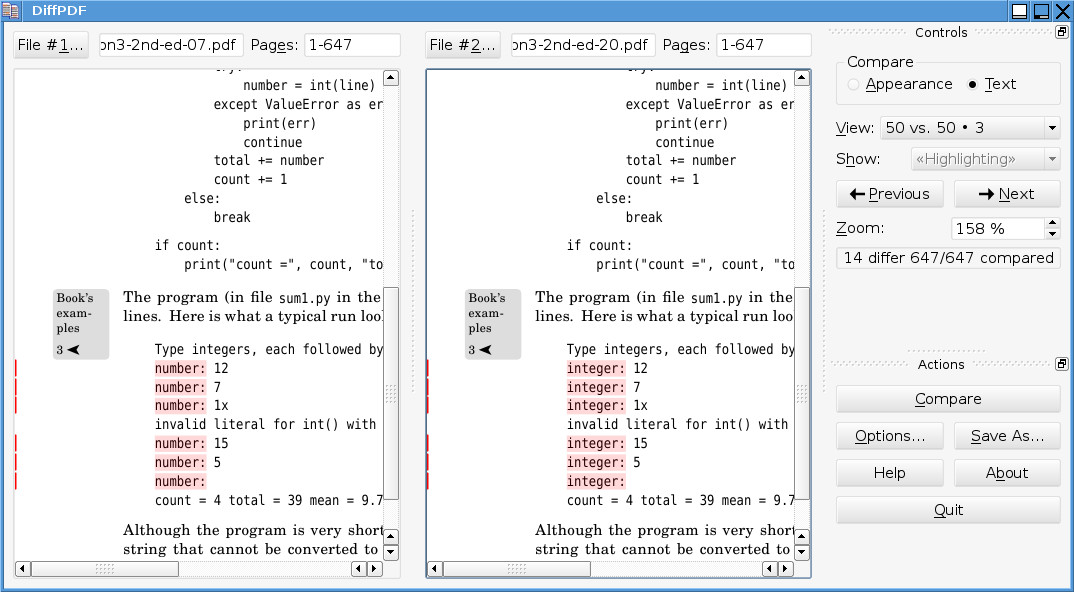The height and width of the screenshot is (592, 1074).
Task: Right horizontal scroll arrow in File #2 viewer
Action: click(786, 569)
